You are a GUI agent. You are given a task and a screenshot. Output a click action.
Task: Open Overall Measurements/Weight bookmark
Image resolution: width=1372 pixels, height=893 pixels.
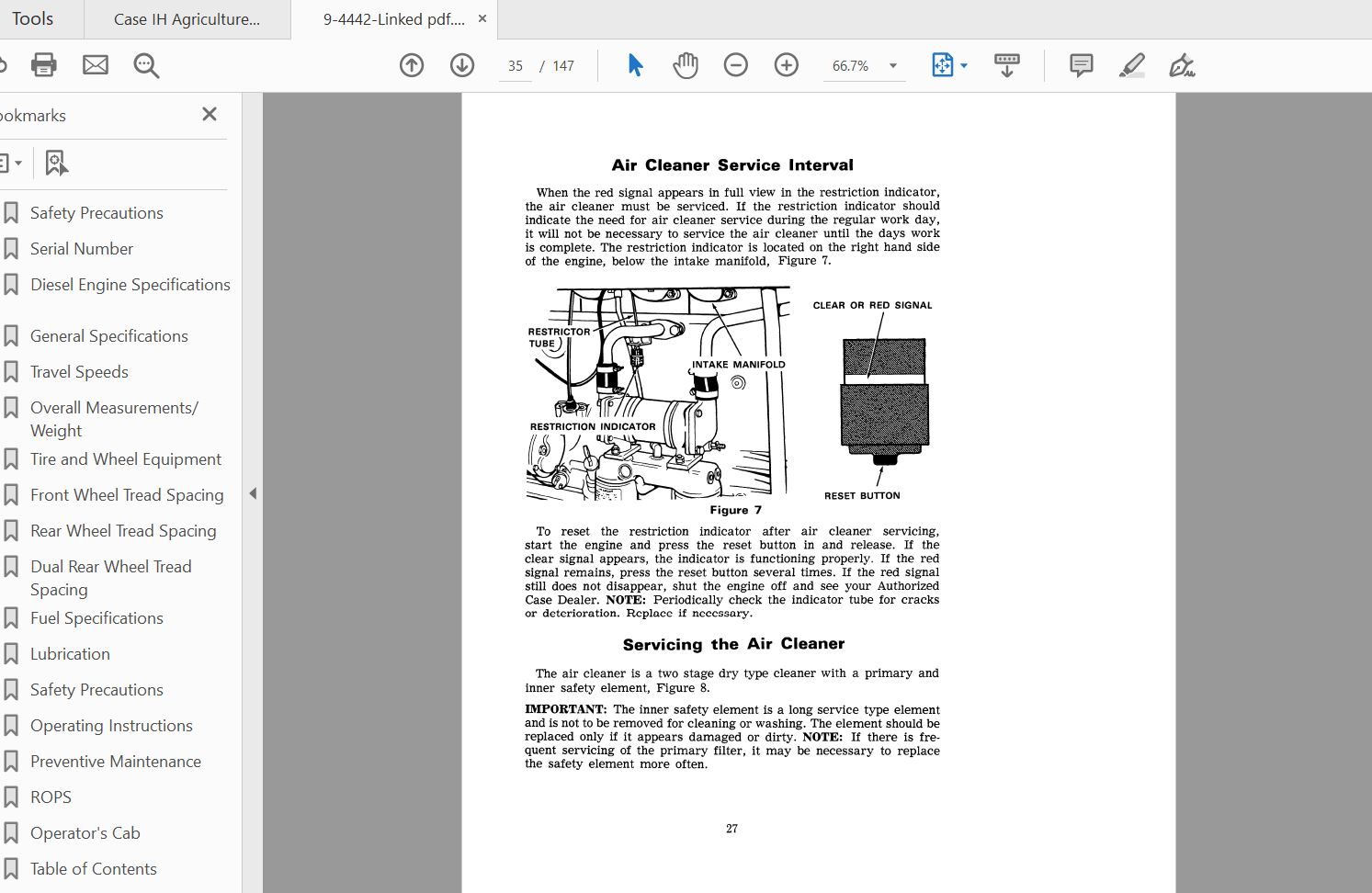click(114, 419)
